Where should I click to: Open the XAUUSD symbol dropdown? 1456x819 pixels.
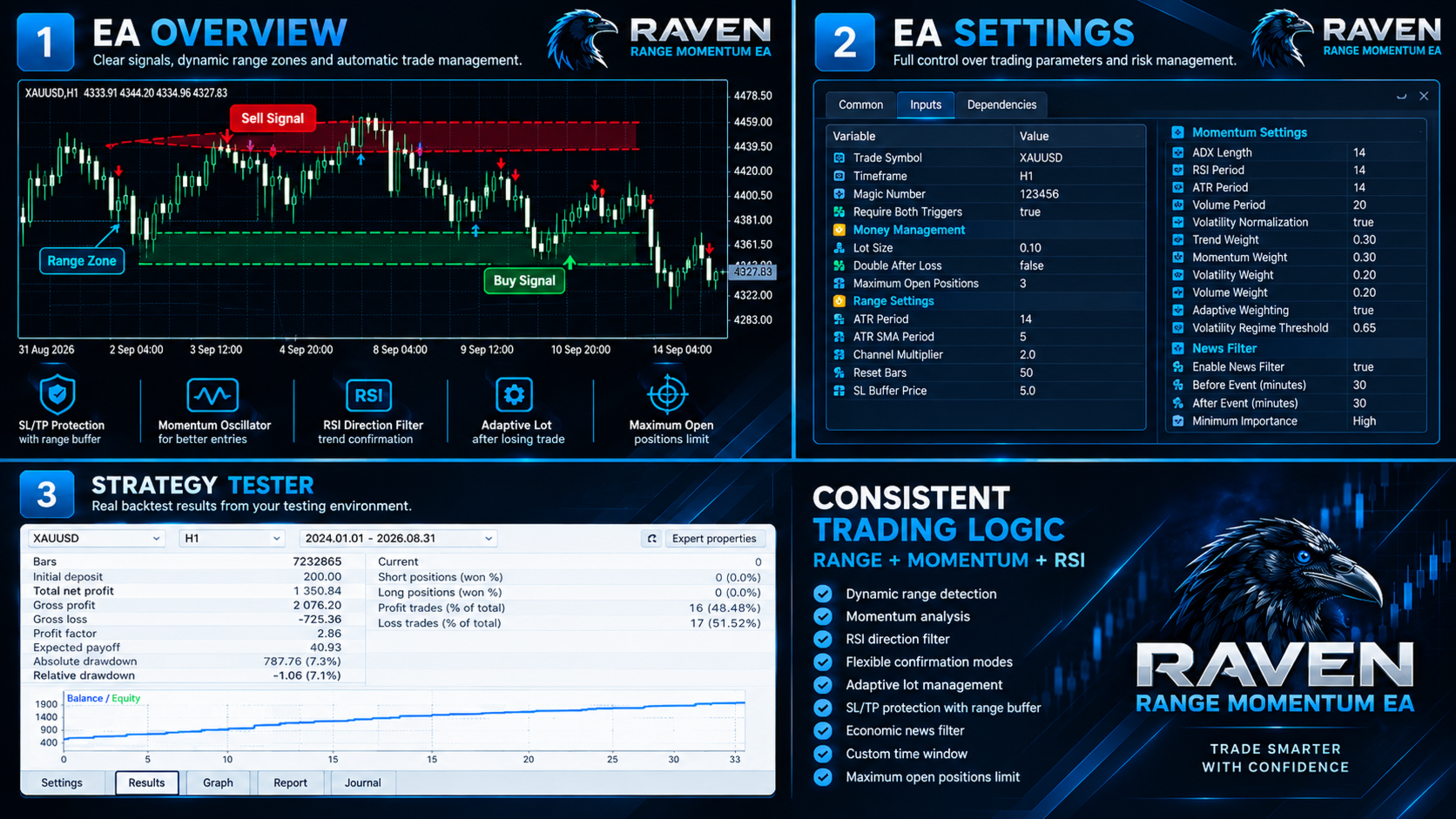pos(96,539)
